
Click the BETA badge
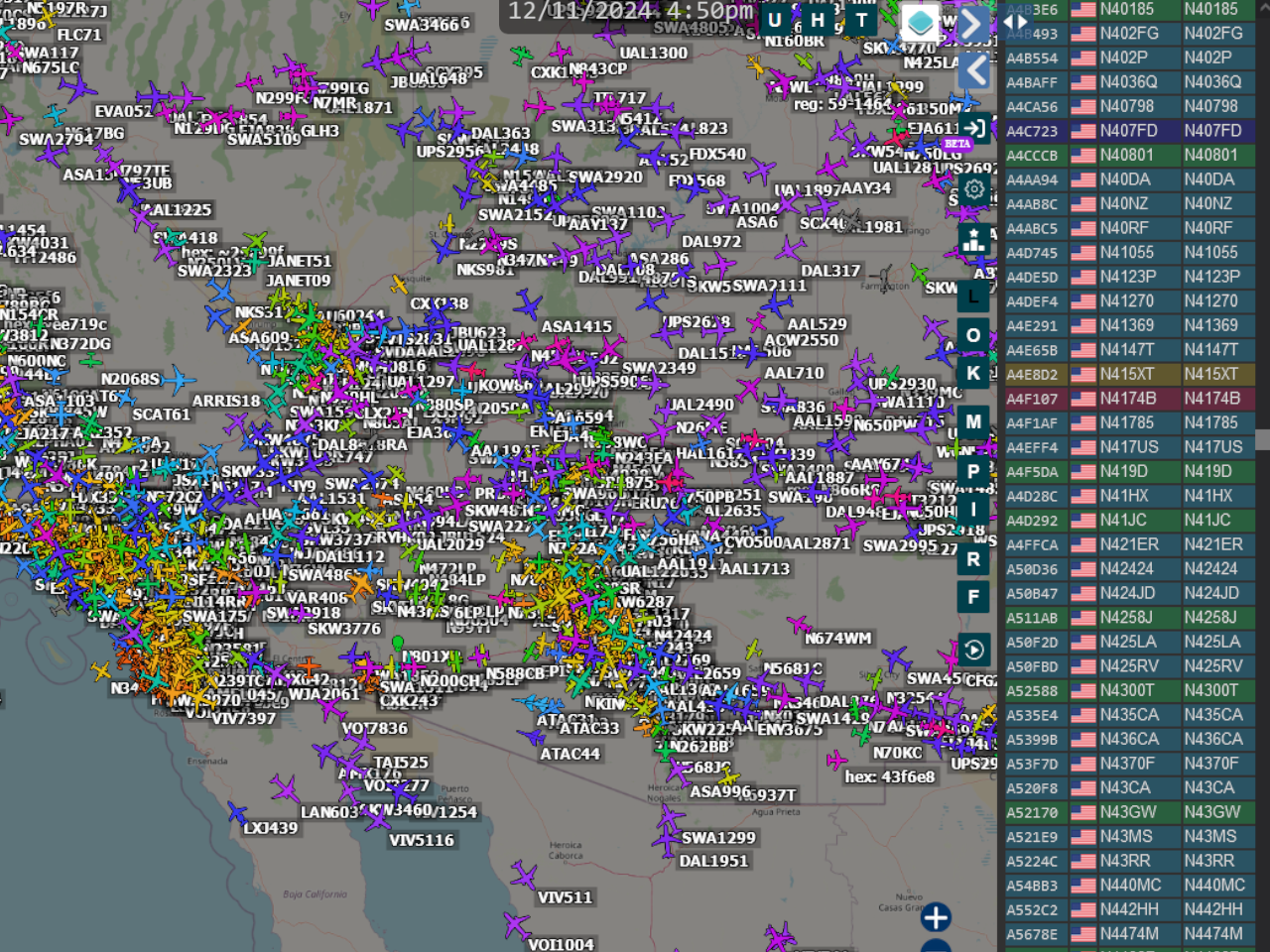tap(957, 144)
